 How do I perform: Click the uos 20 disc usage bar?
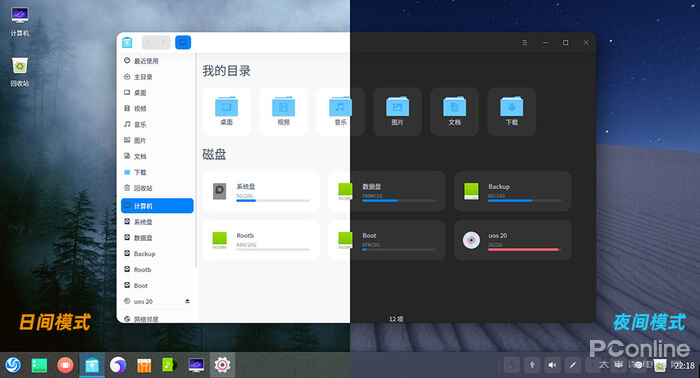(x=524, y=249)
